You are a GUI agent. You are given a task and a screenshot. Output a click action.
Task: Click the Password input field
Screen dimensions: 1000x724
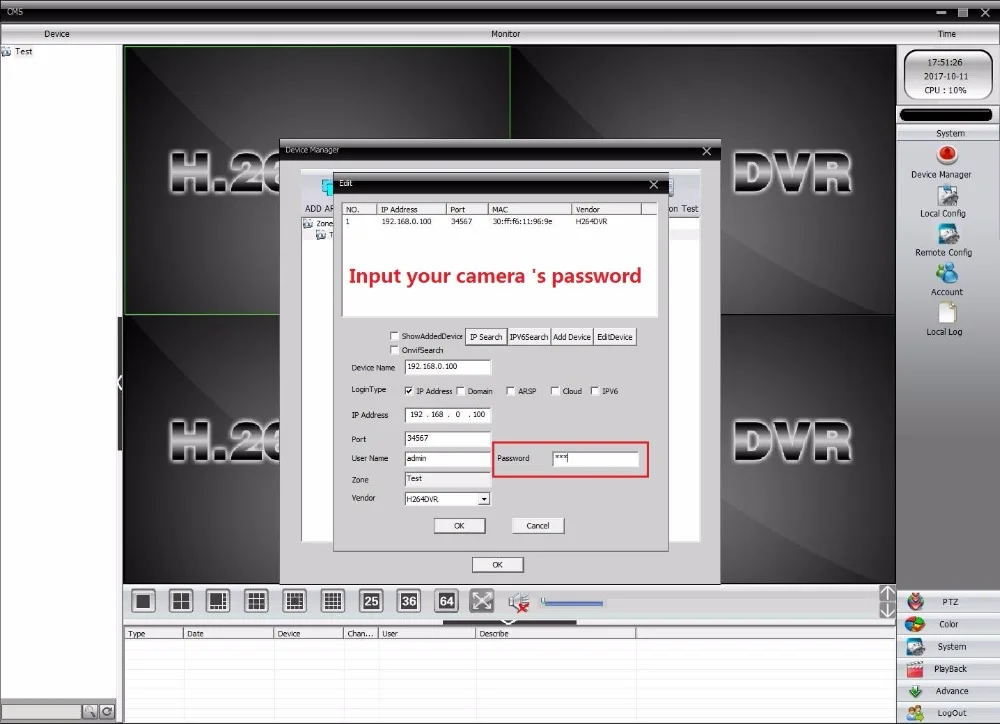(596, 459)
